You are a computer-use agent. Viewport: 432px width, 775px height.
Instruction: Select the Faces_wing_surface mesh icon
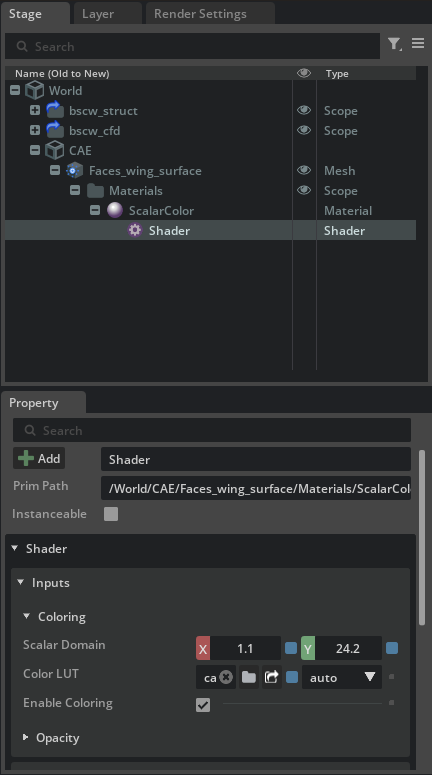(x=74, y=171)
